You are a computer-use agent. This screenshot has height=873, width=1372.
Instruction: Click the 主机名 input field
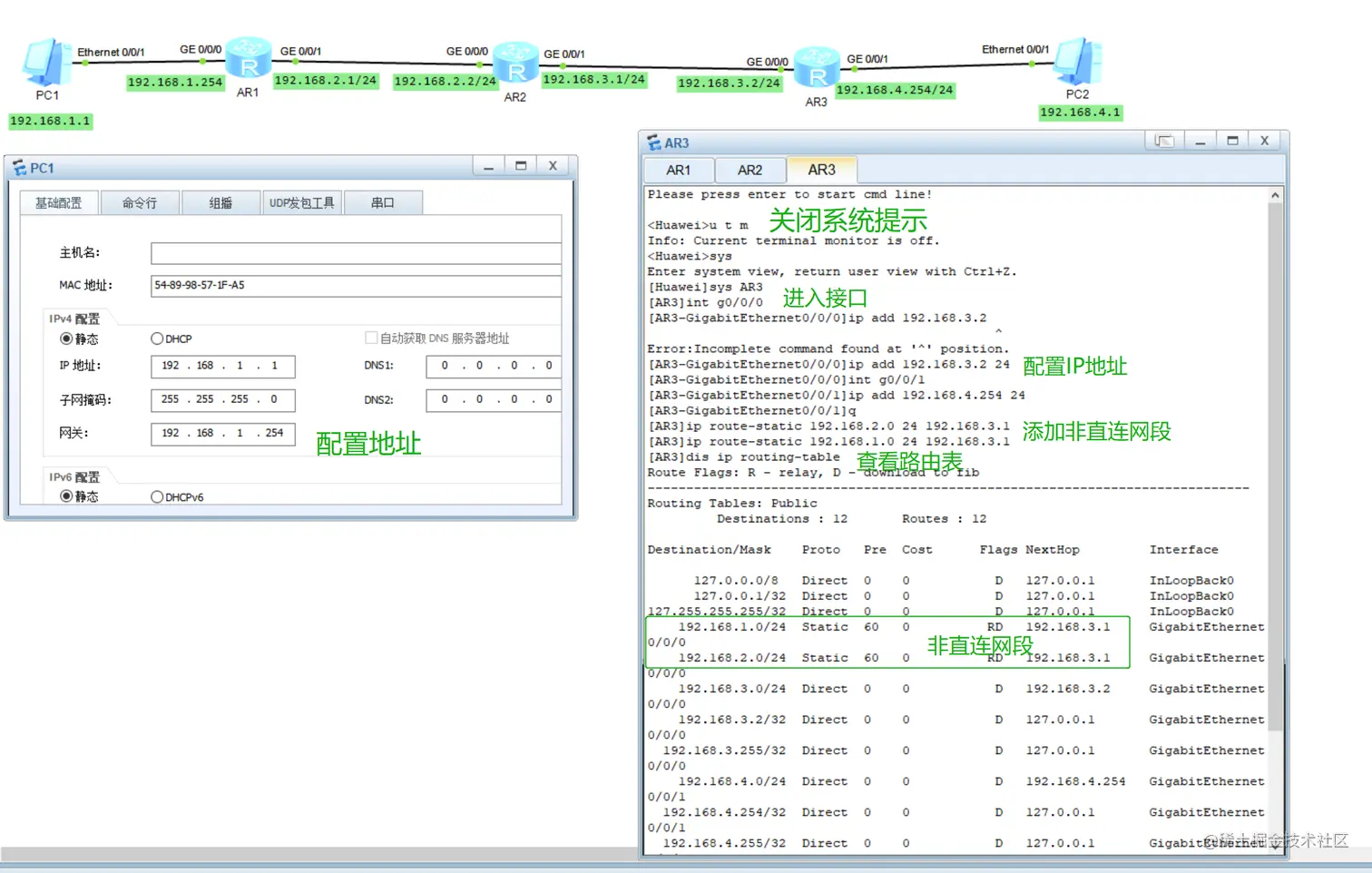point(356,253)
